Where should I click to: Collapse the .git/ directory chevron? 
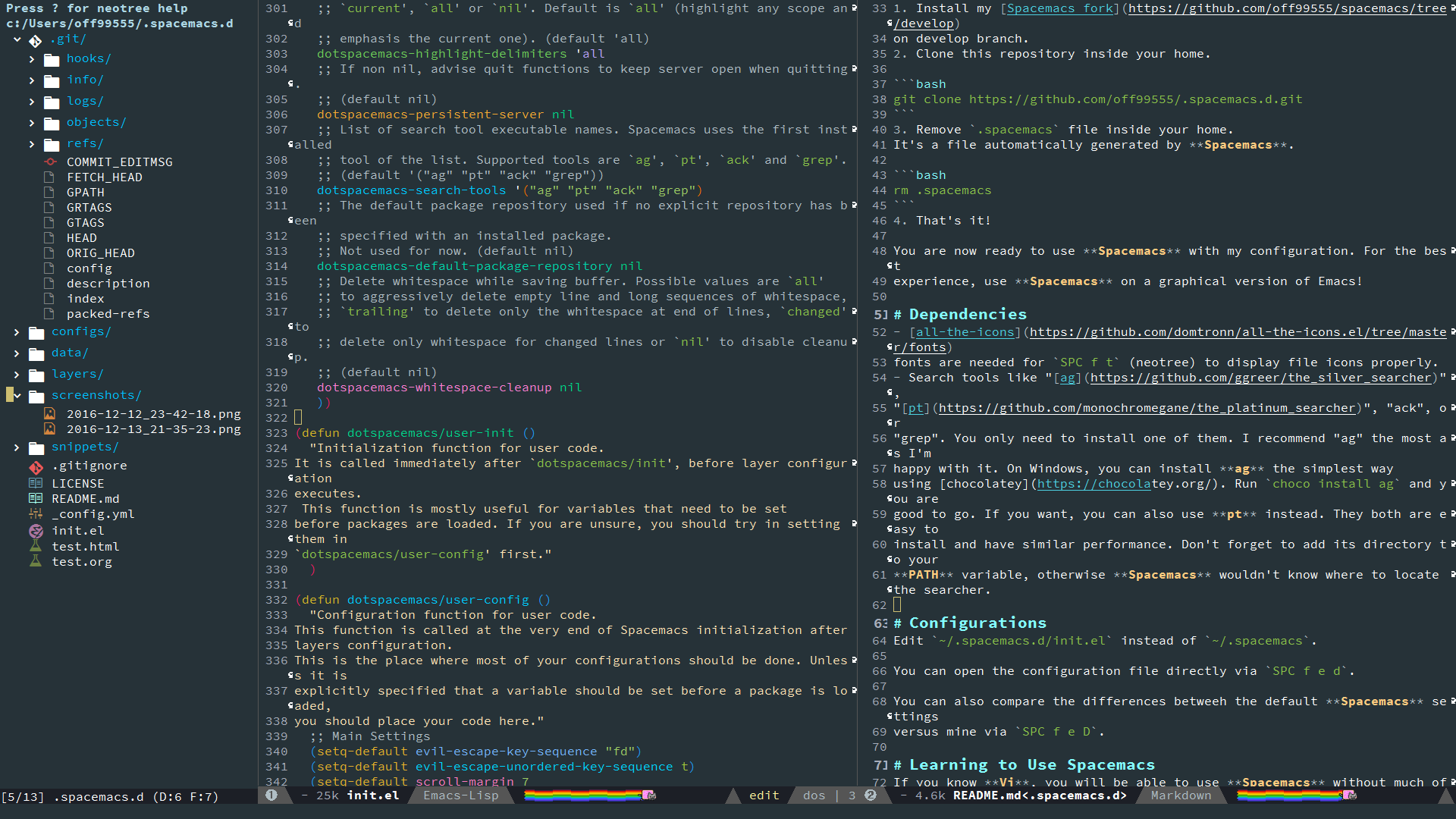[x=17, y=39]
